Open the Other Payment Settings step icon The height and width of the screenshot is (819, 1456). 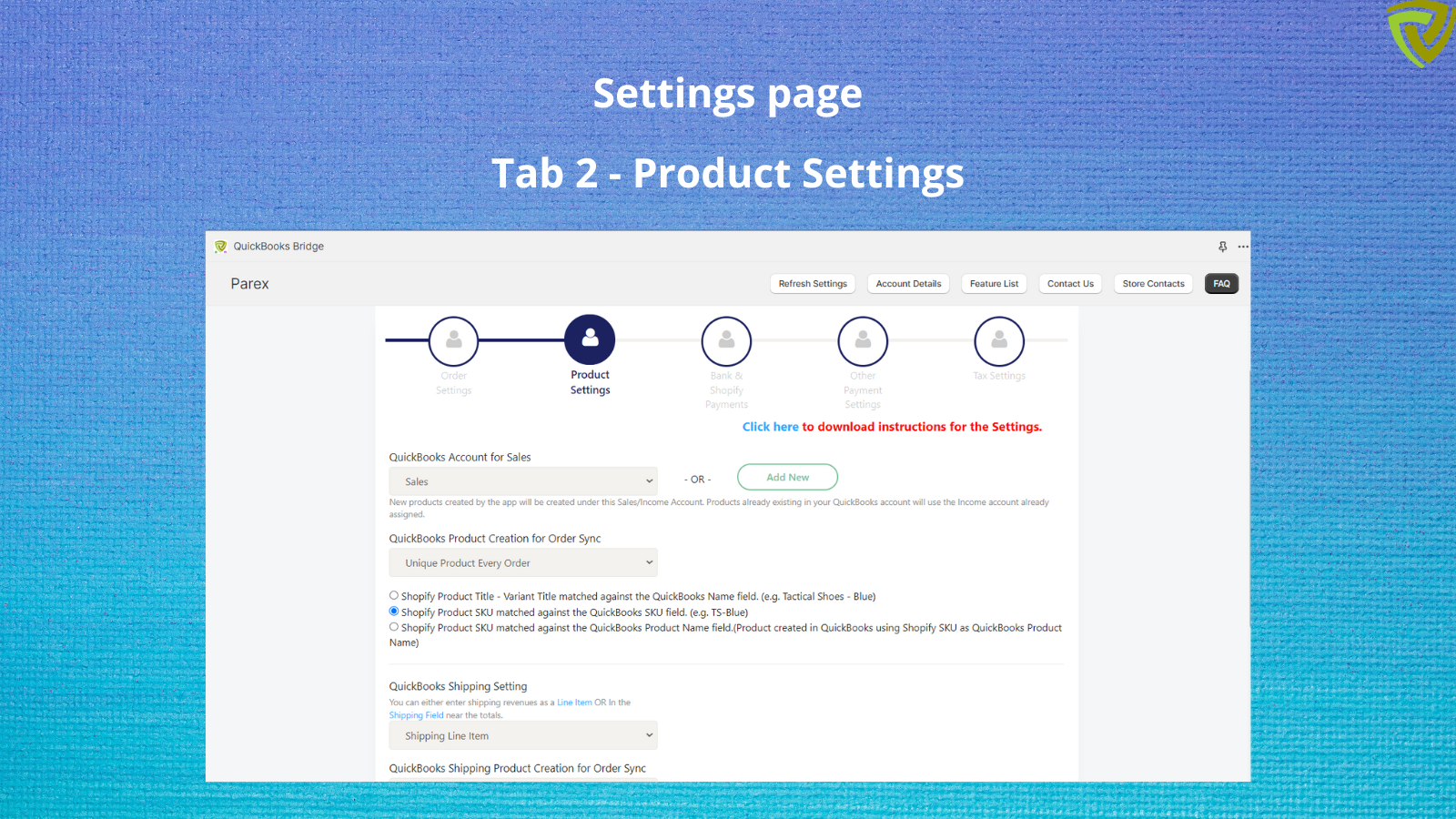tap(862, 339)
